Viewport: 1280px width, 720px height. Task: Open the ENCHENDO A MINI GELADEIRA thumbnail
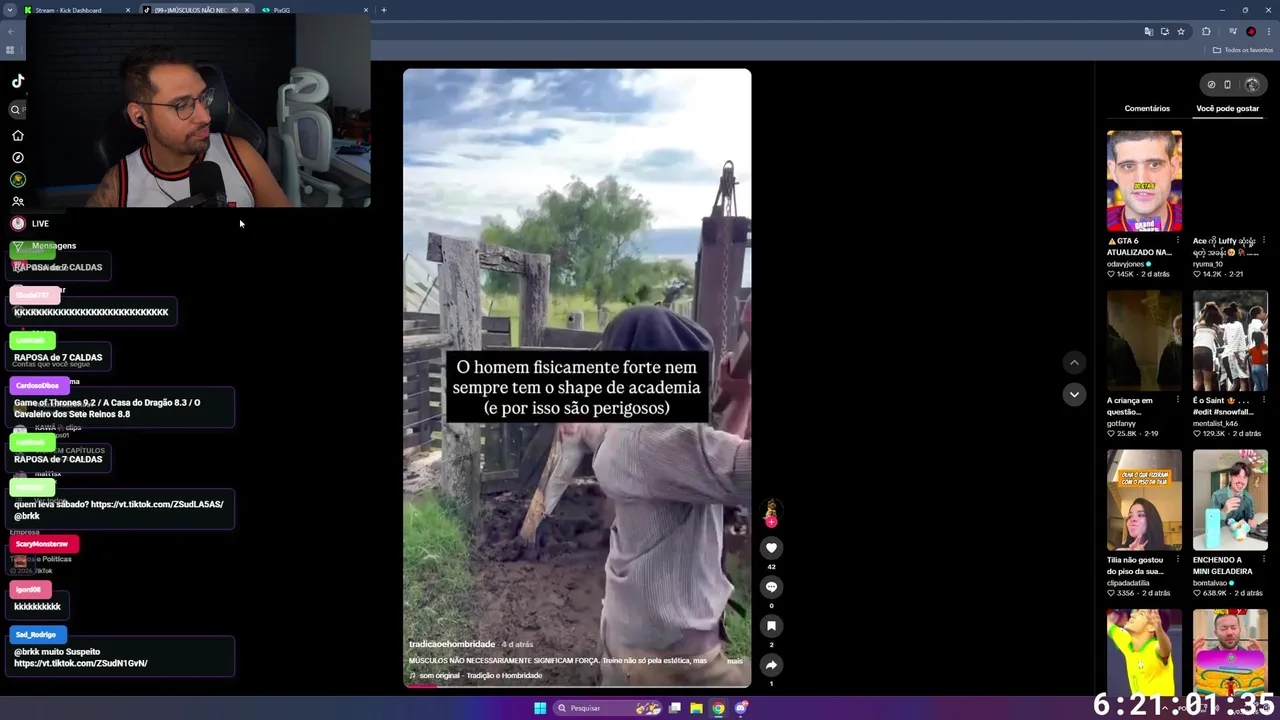1230,500
